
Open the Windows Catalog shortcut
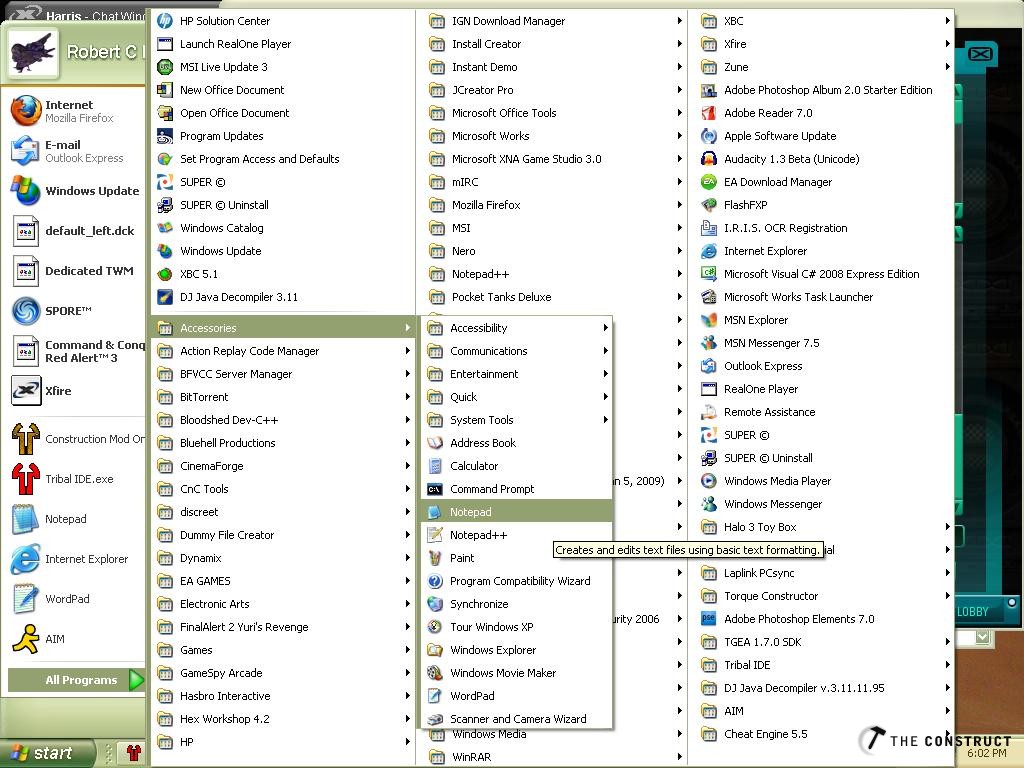pos(282,228)
